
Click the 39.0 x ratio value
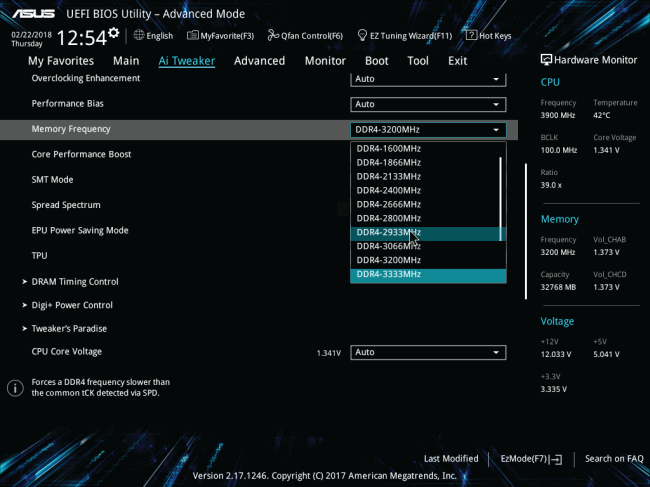coord(551,185)
